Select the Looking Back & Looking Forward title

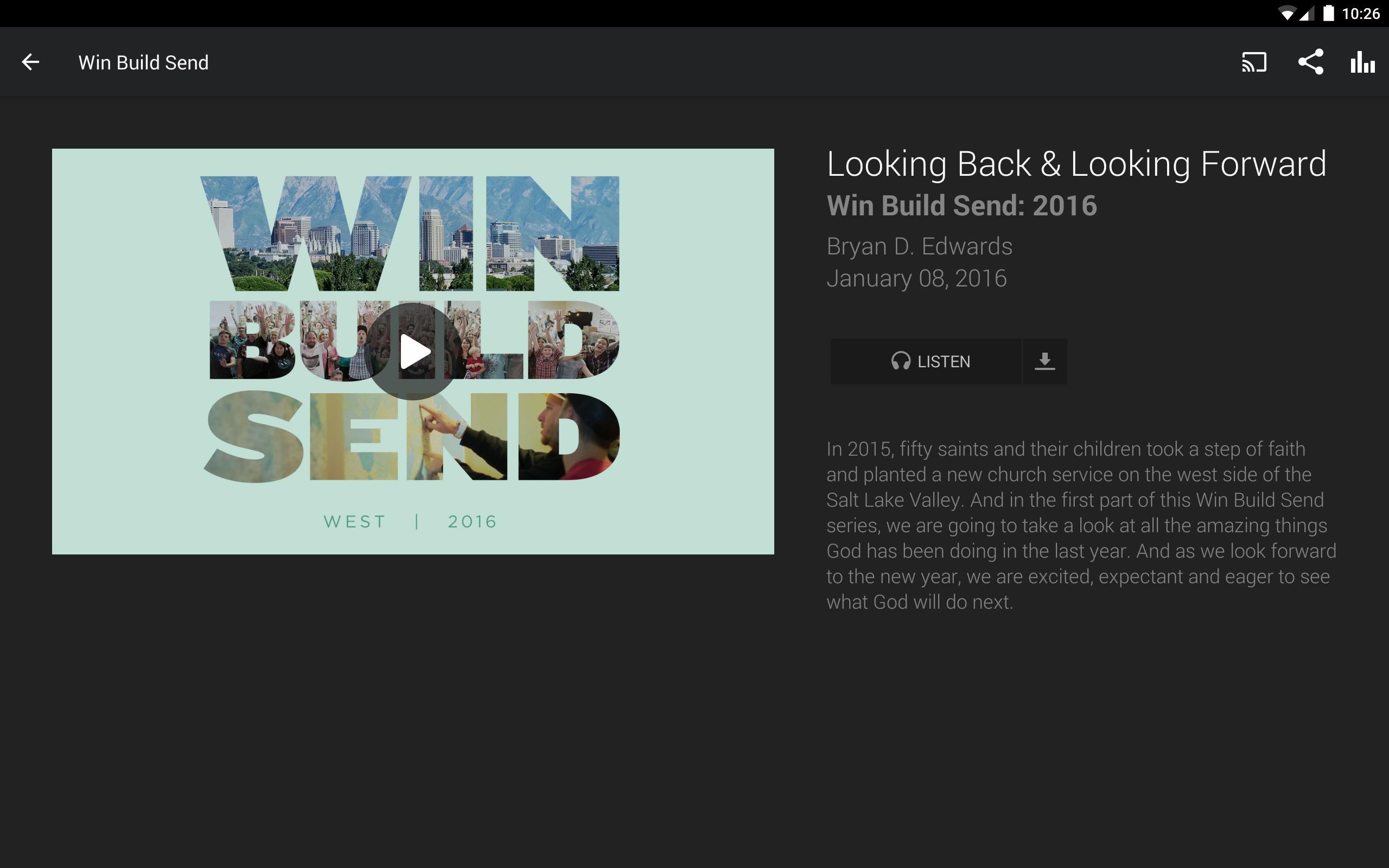[x=1077, y=164]
